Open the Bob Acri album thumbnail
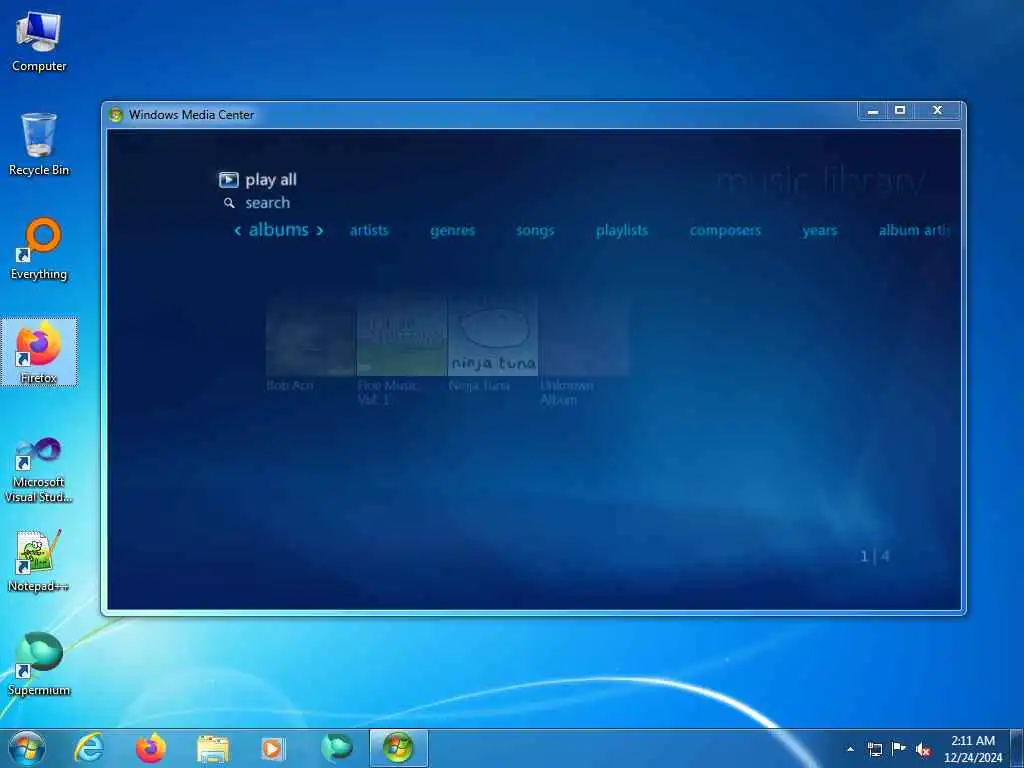 pos(311,335)
